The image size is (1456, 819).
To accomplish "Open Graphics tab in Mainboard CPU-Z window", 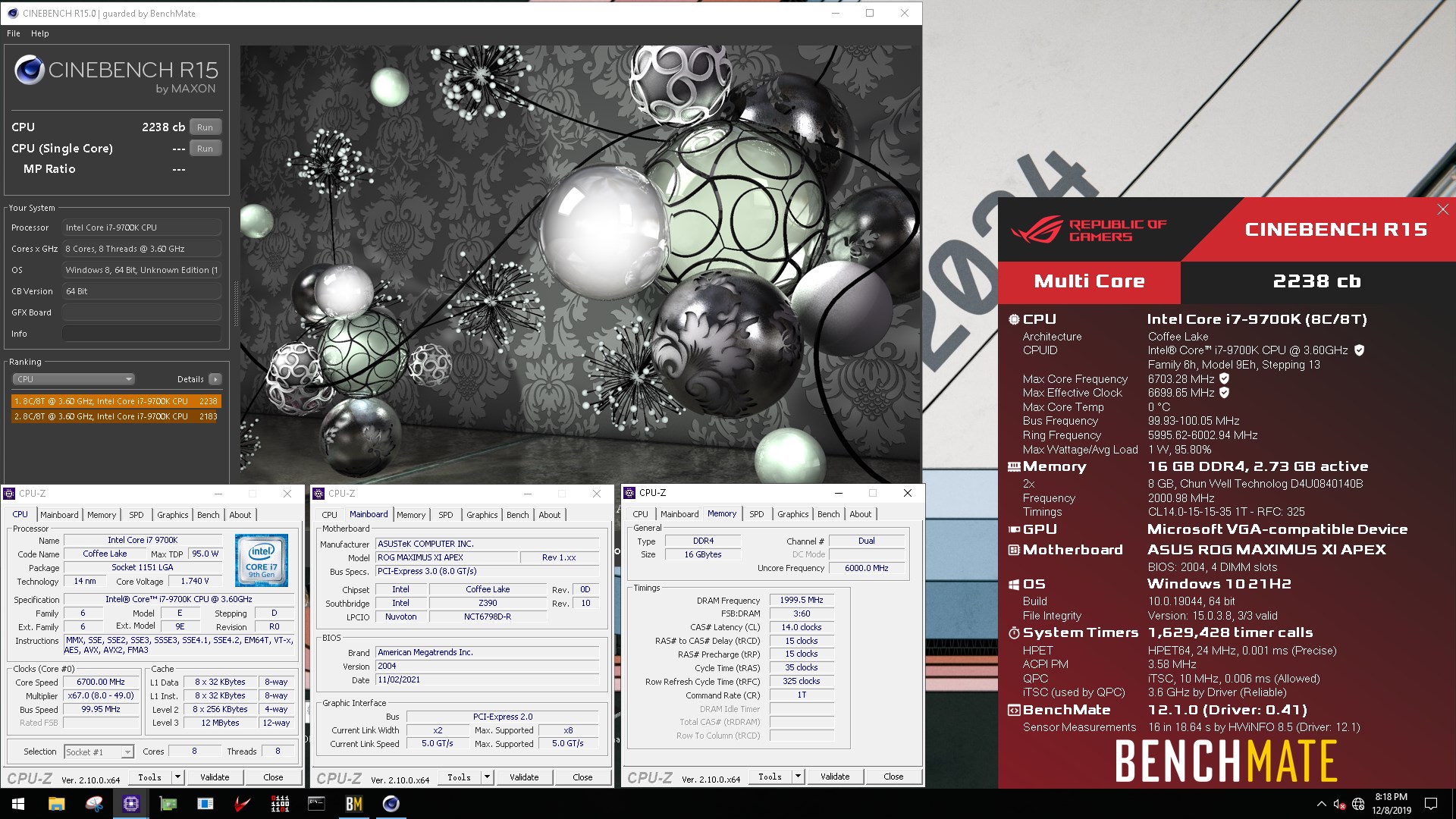I will point(482,515).
